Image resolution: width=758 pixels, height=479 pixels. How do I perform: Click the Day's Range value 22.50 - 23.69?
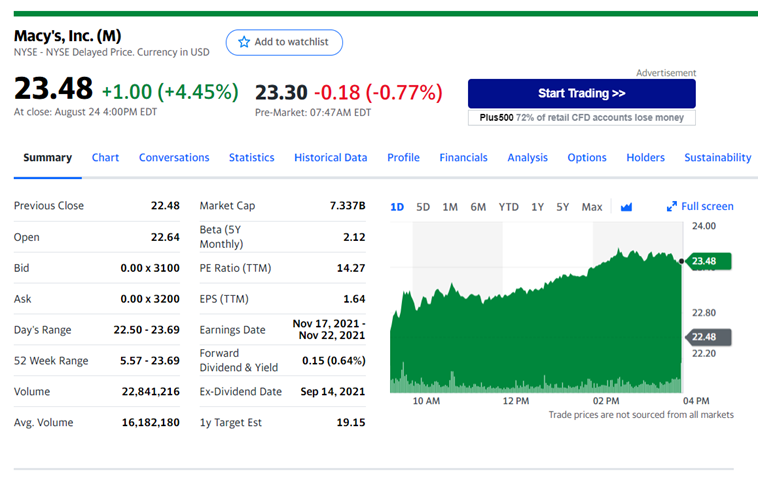coord(146,330)
